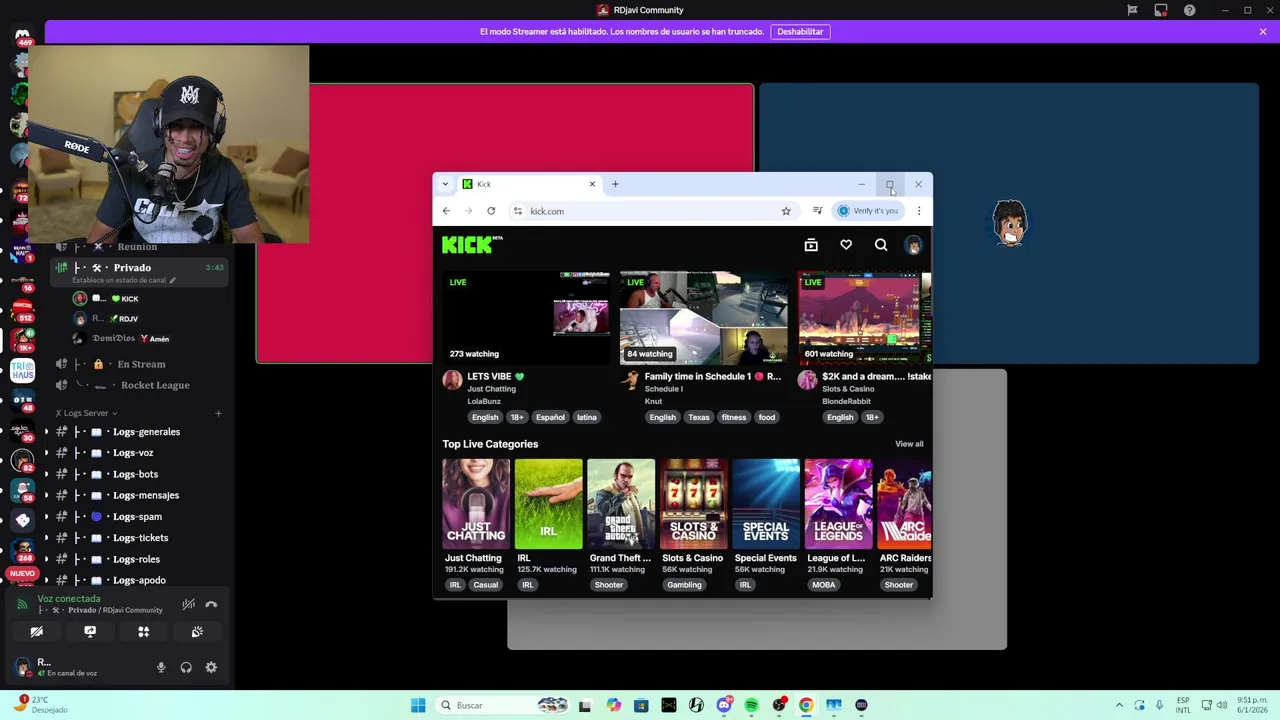1280x720 pixels.
Task: Click the Texas stream tag
Action: click(699, 417)
